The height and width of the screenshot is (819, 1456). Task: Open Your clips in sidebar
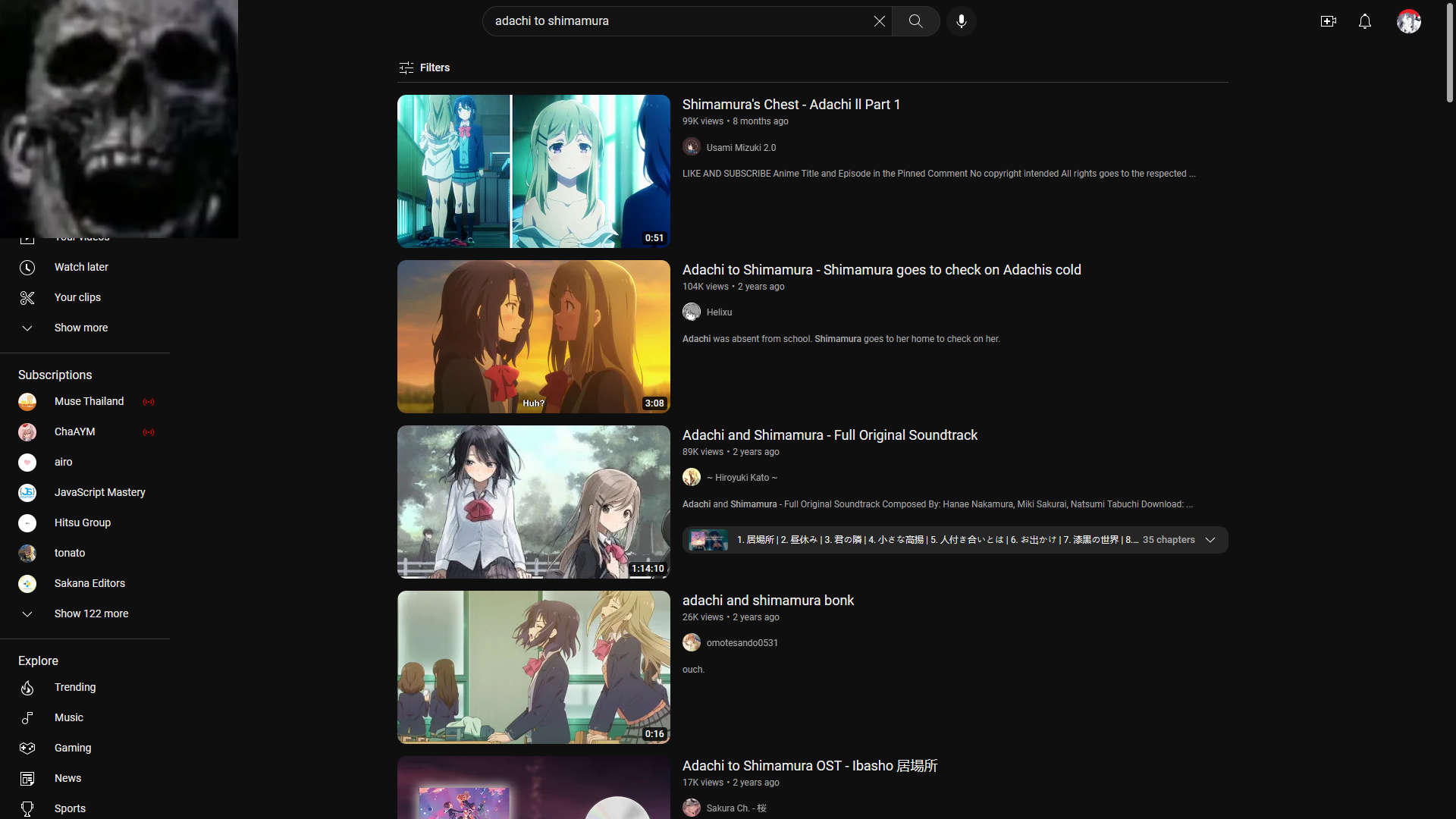[77, 297]
